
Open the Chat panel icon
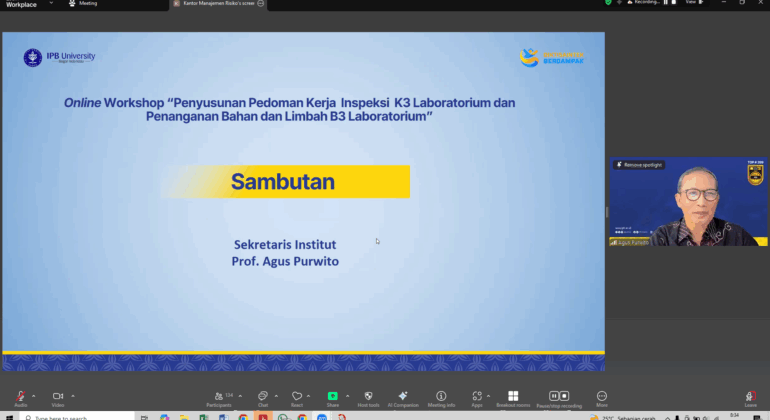(263, 396)
